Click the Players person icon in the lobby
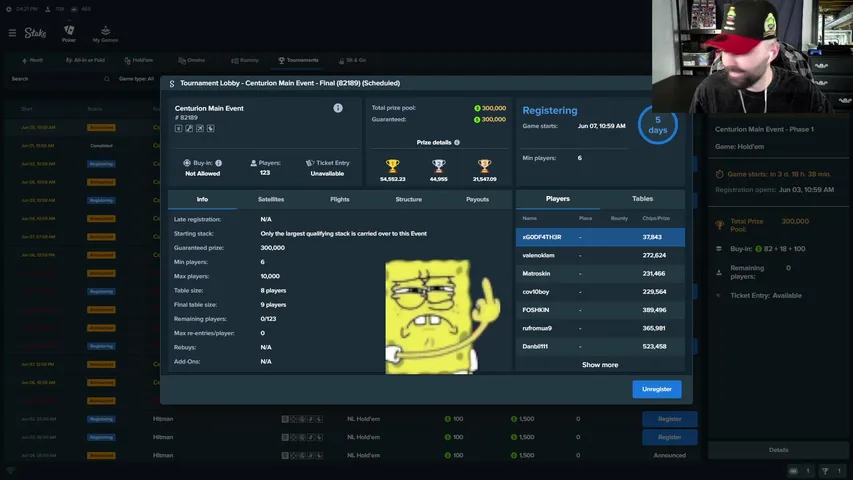This screenshot has height=480, width=853. [x=253, y=163]
